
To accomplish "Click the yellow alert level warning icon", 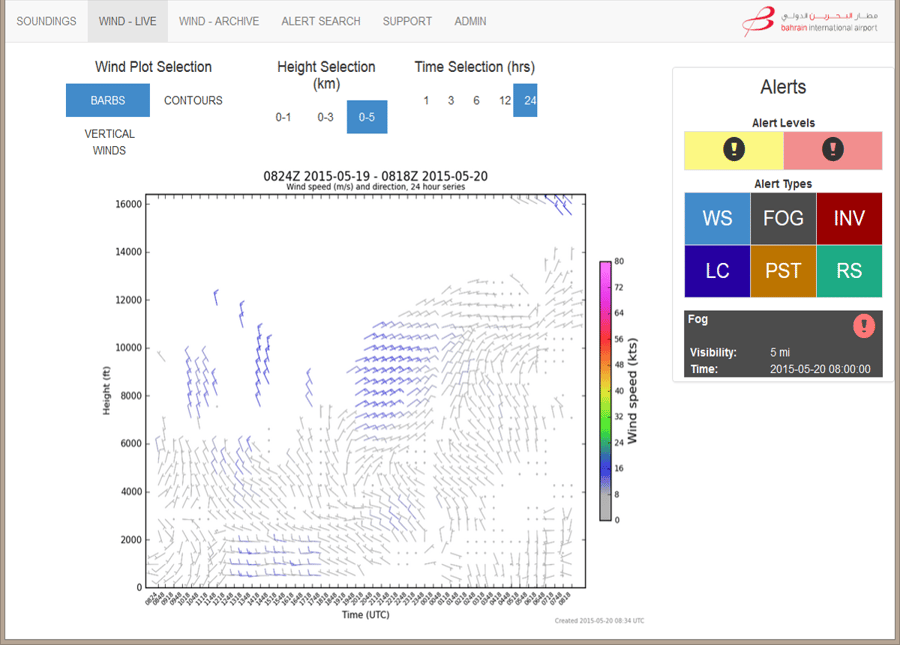I will coord(734,150).
